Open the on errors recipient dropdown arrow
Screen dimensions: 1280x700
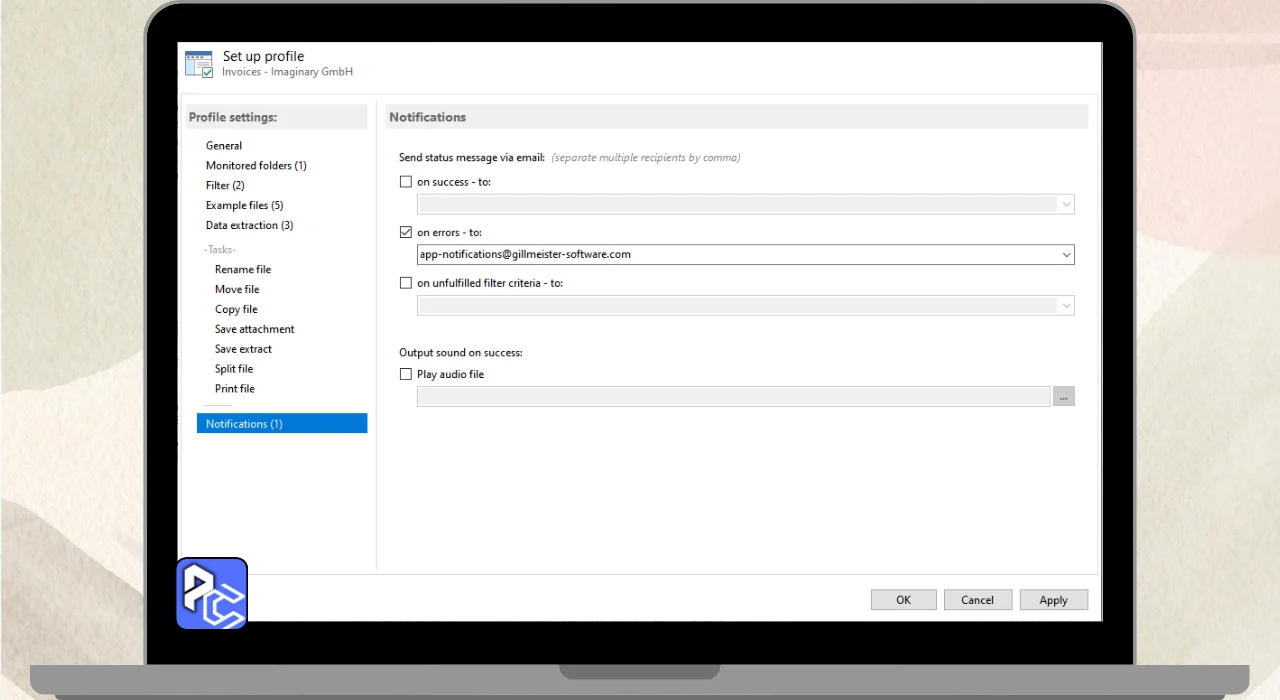1066,255
